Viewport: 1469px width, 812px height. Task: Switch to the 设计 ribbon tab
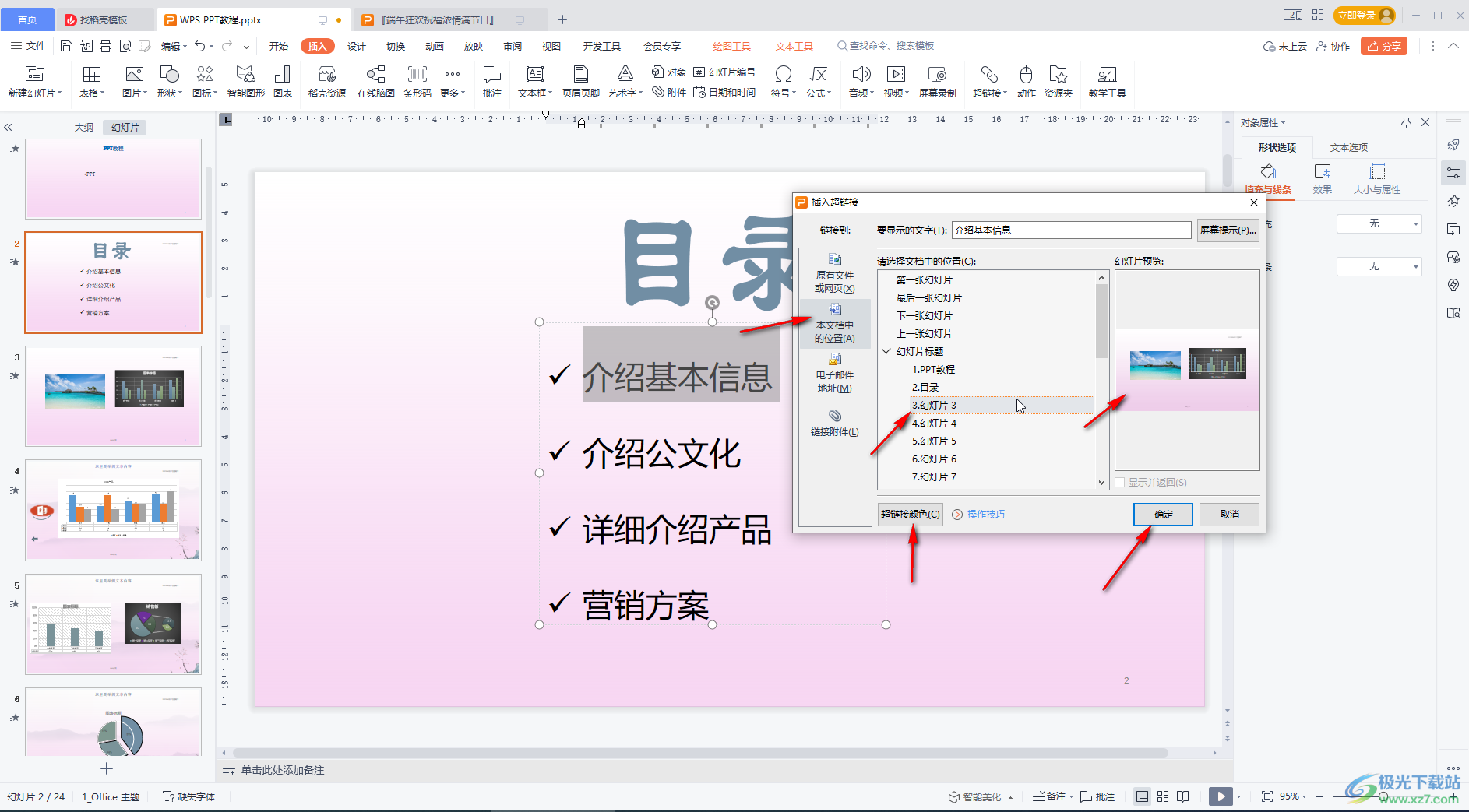click(x=357, y=46)
